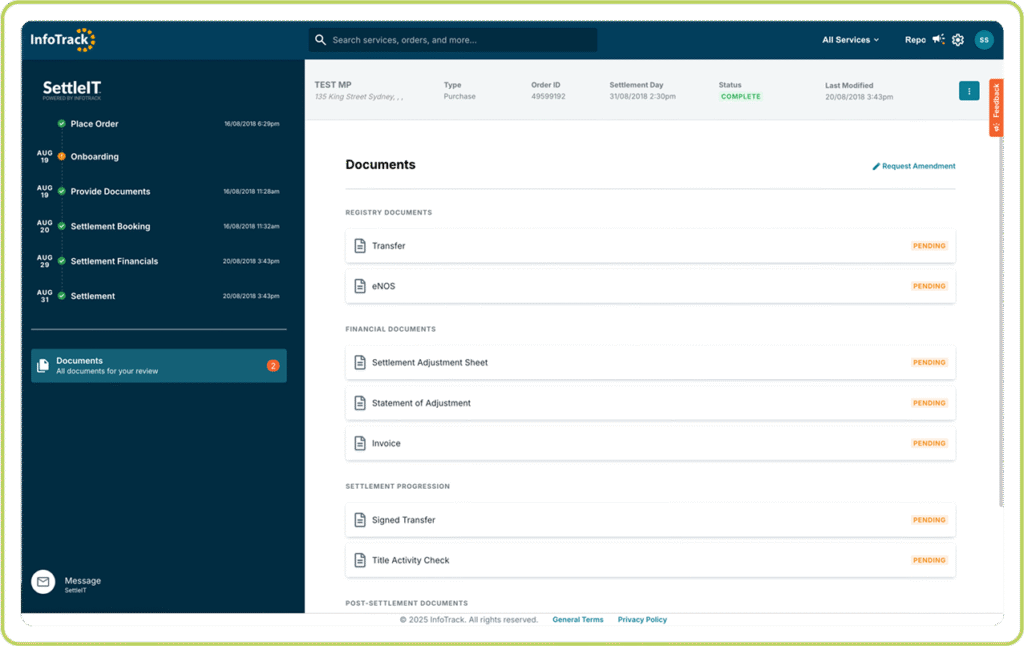Open the Settlement Adjustment Sheet row
The image size is (1024, 646).
tap(650, 363)
